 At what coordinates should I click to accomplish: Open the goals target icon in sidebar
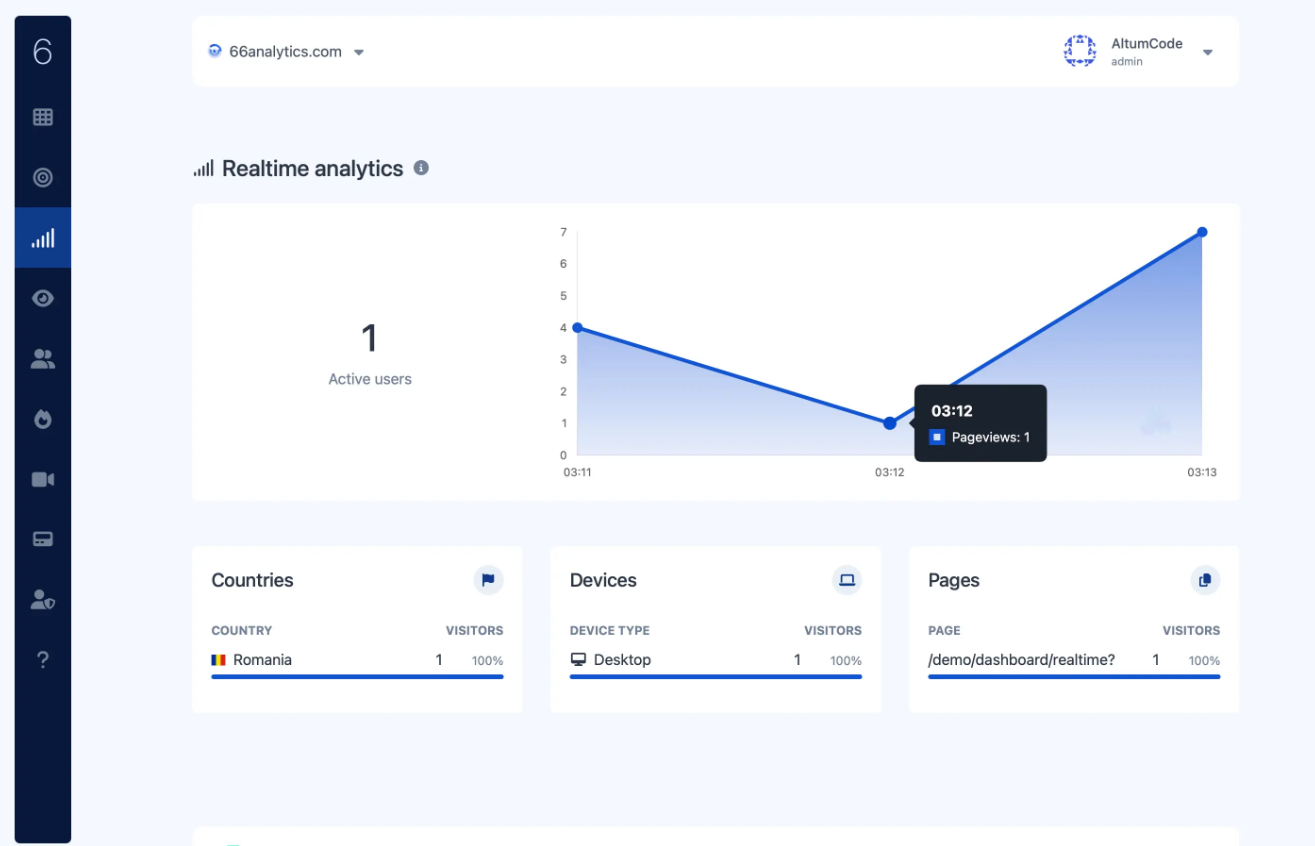[42, 177]
